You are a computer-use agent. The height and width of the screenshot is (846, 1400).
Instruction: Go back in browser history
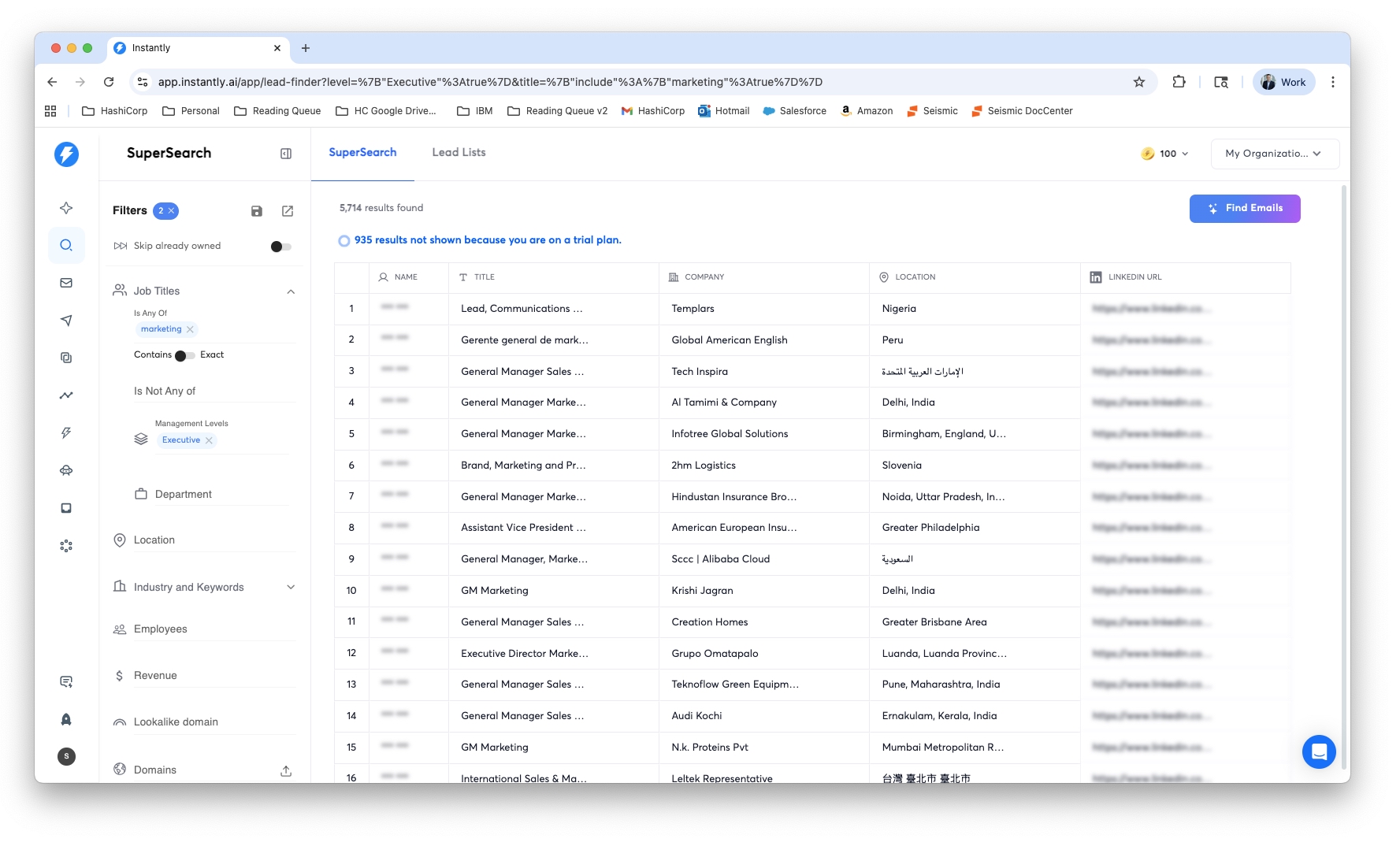coord(52,82)
